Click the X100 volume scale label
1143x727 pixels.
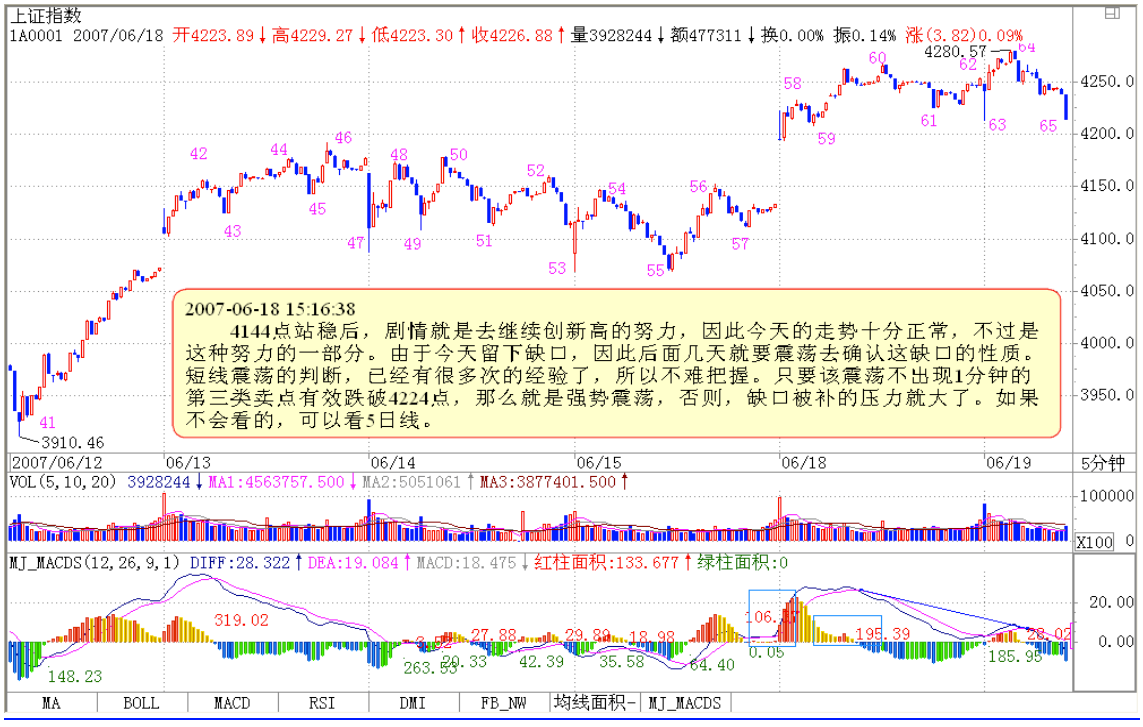pos(1094,542)
